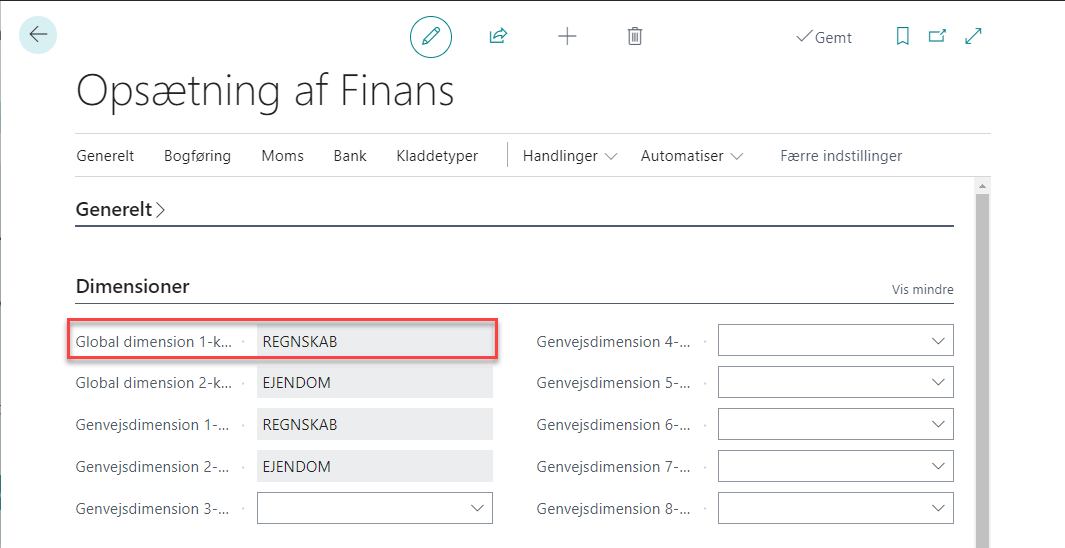Open the Kladdetyper tab
Viewport: 1065px width, 548px height.
tap(437, 156)
